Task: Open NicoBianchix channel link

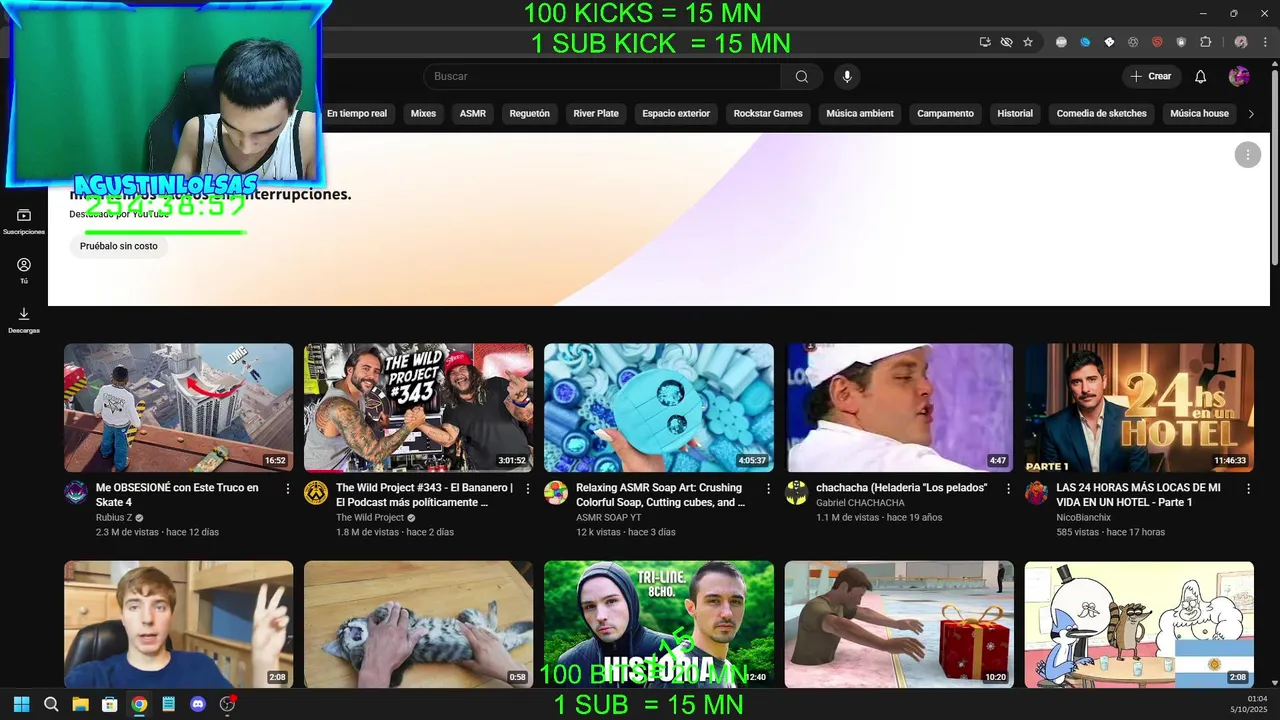Action: [x=1083, y=518]
